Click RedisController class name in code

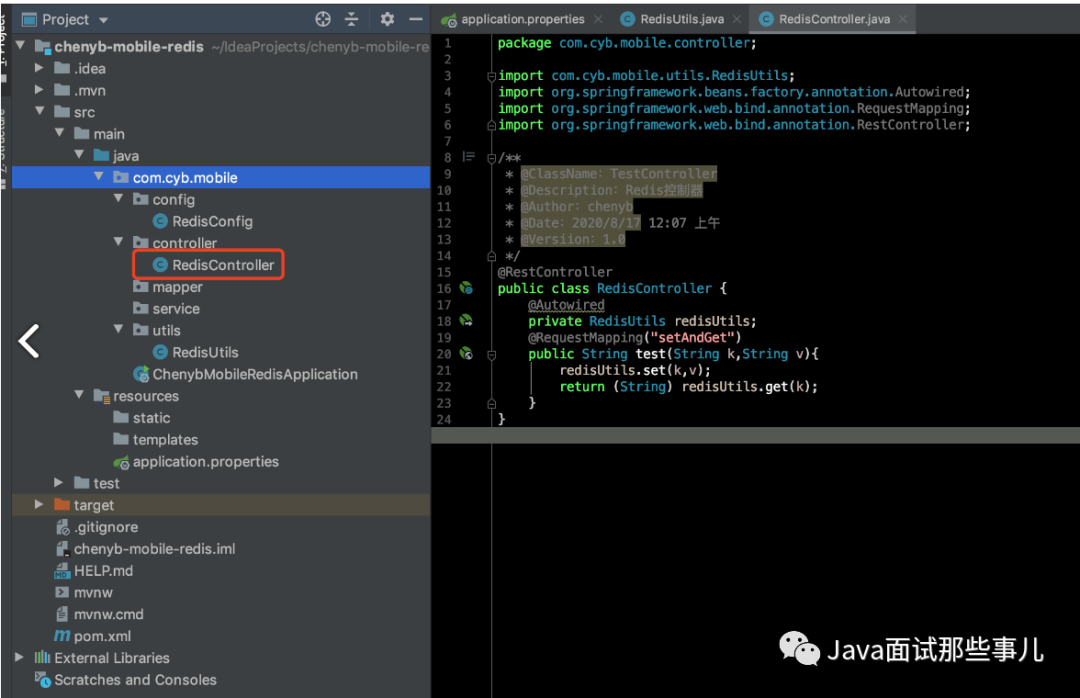pos(654,288)
